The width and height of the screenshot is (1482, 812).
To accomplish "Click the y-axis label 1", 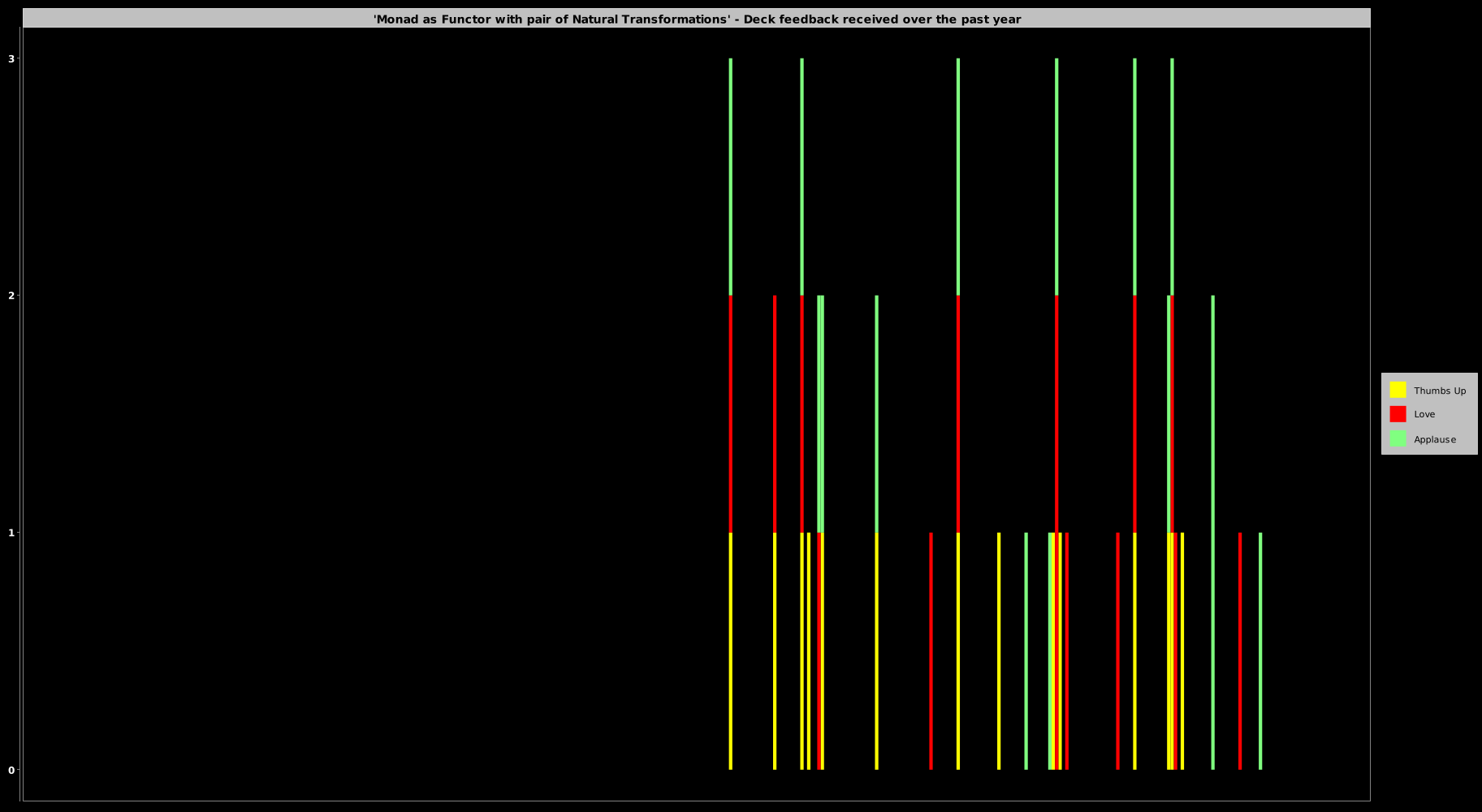I will tap(11, 533).
